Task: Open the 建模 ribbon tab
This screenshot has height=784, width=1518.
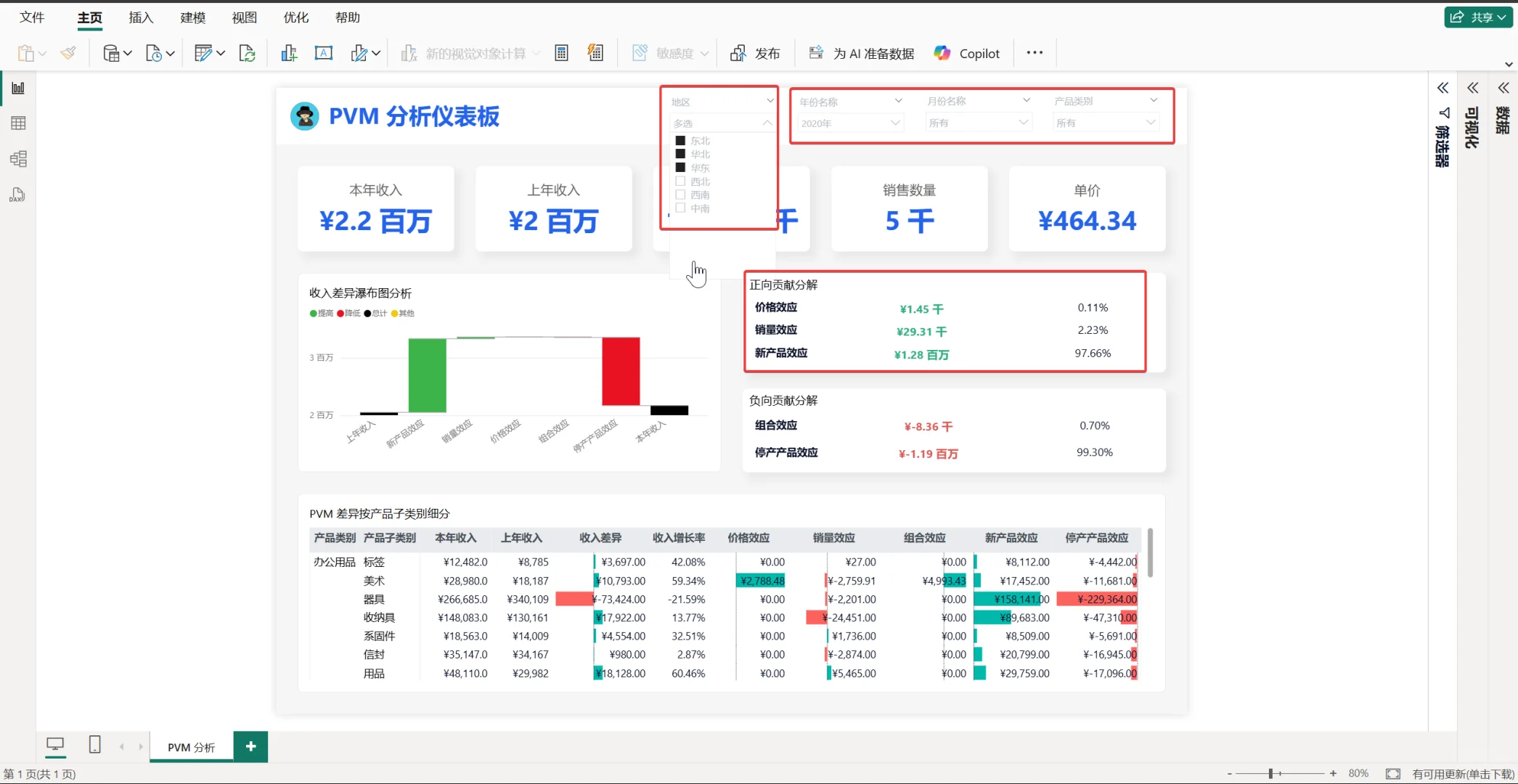Action: 192,17
